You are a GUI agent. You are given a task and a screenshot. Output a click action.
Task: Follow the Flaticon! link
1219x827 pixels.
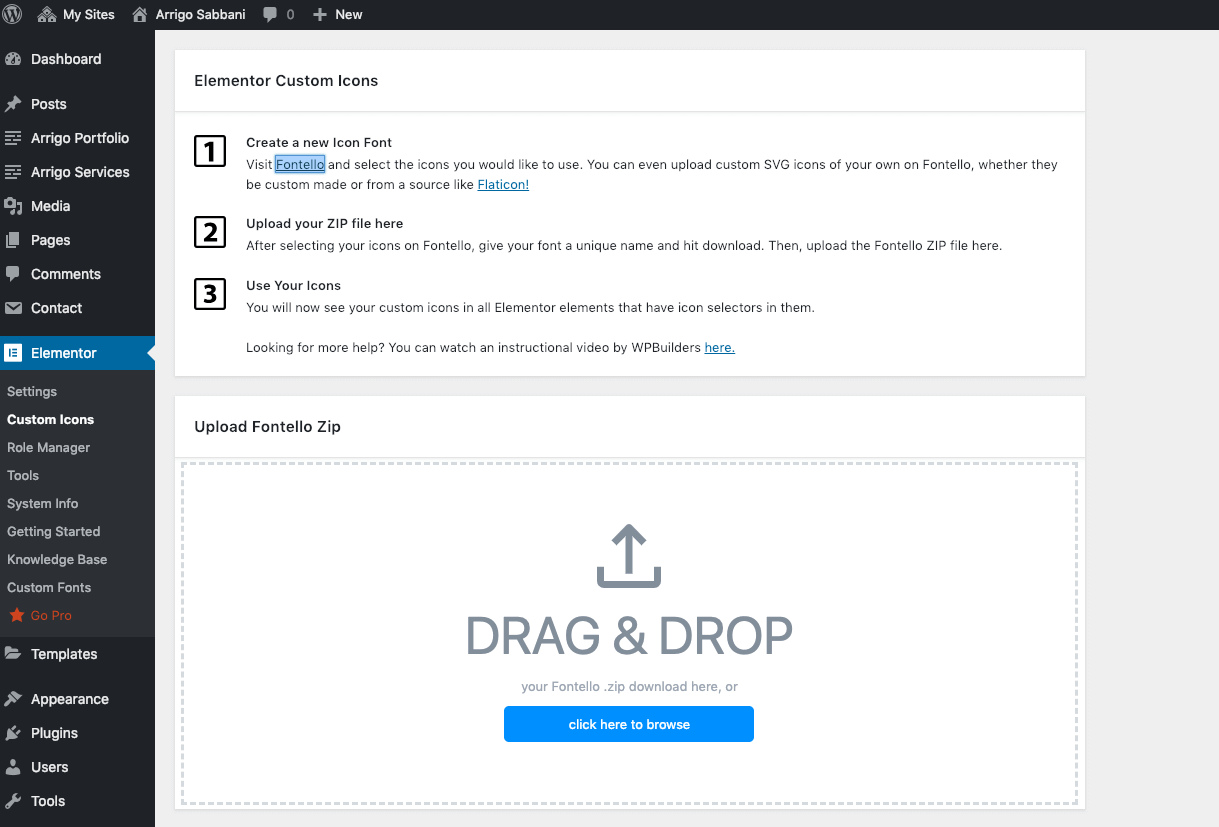coord(503,185)
